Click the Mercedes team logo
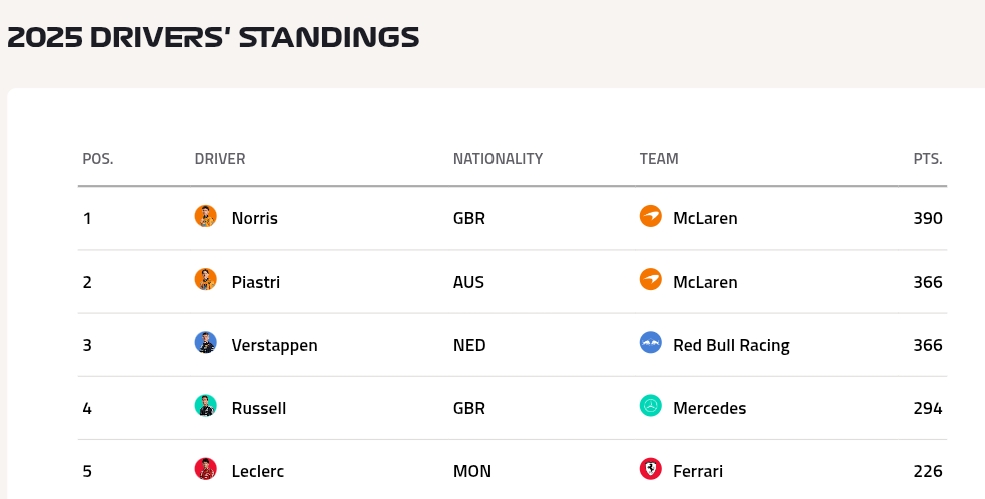The height and width of the screenshot is (499, 985). coord(651,406)
